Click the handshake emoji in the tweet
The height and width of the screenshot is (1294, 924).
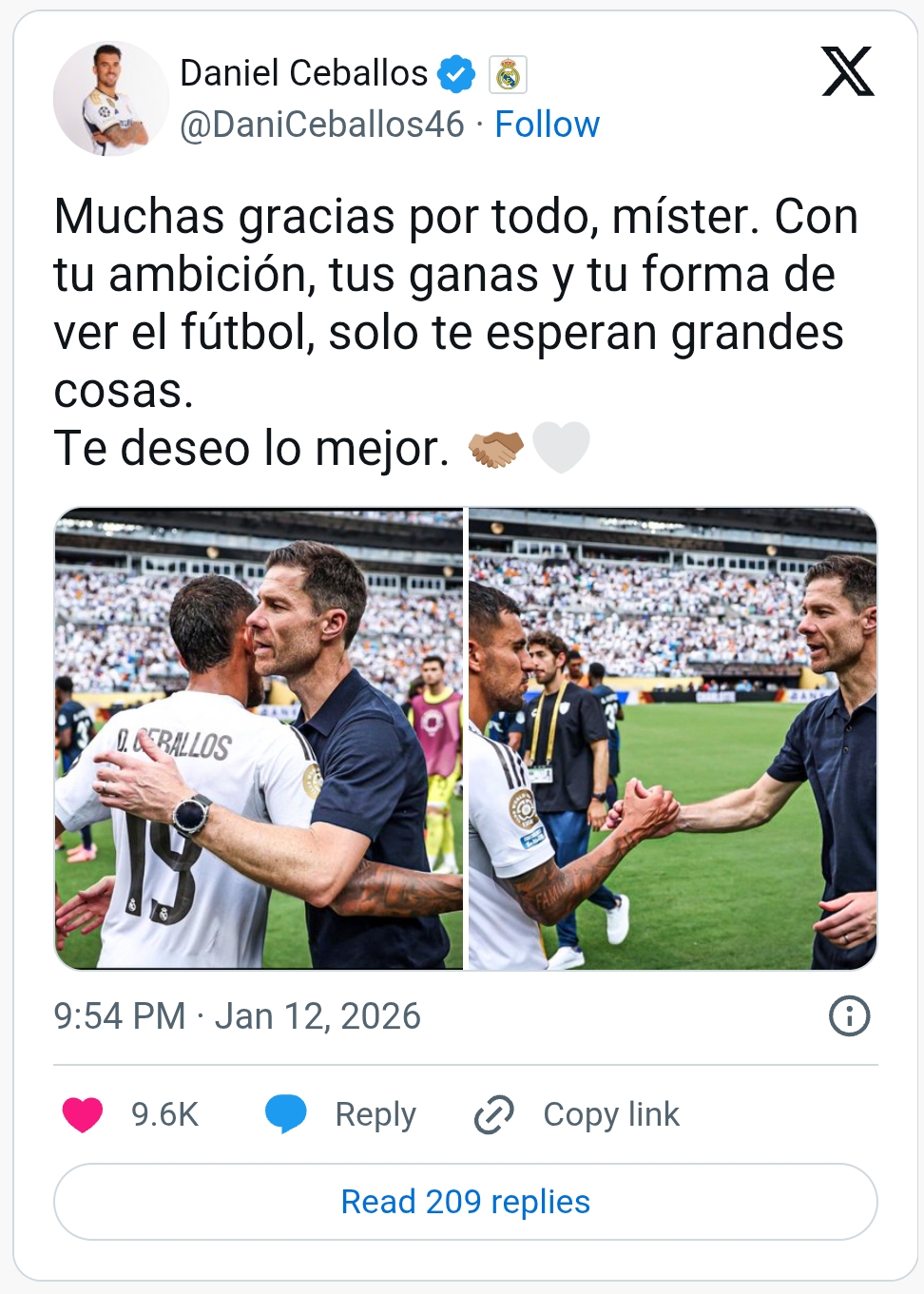(495, 449)
